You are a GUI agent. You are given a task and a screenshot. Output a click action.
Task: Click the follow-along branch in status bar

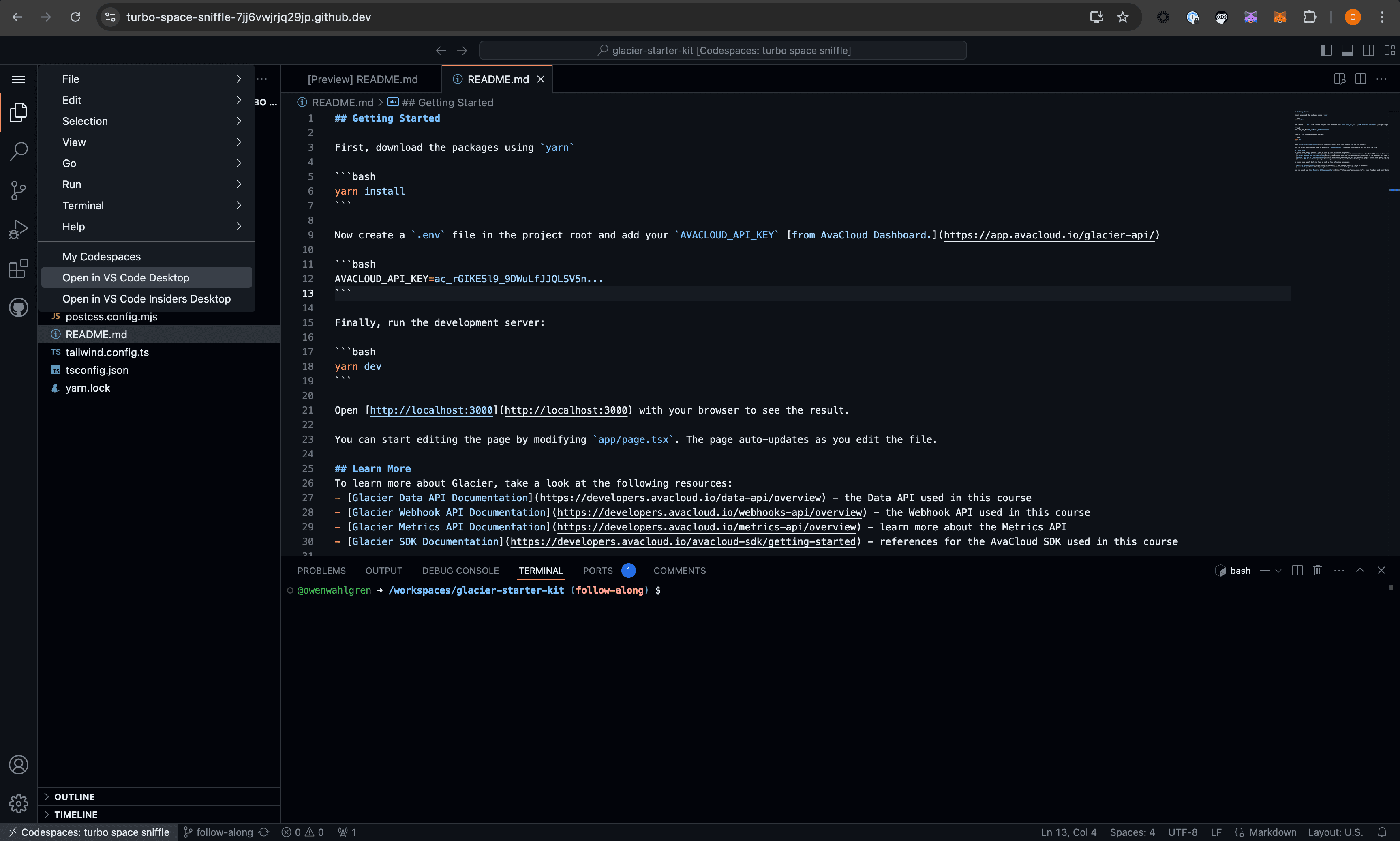coord(224,832)
